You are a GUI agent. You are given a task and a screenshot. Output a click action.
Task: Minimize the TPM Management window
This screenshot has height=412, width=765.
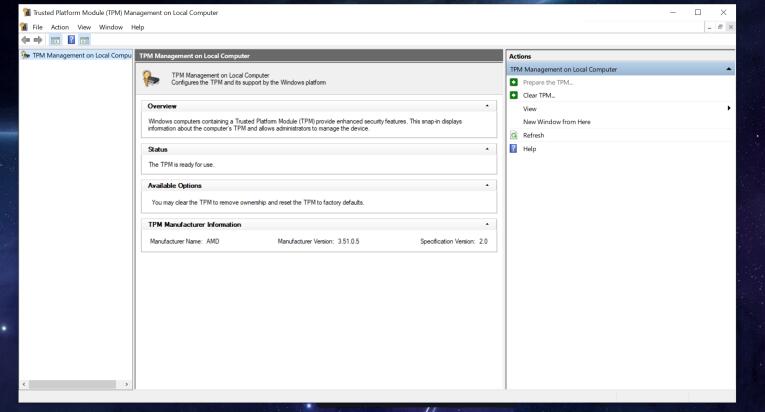[673, 12]
